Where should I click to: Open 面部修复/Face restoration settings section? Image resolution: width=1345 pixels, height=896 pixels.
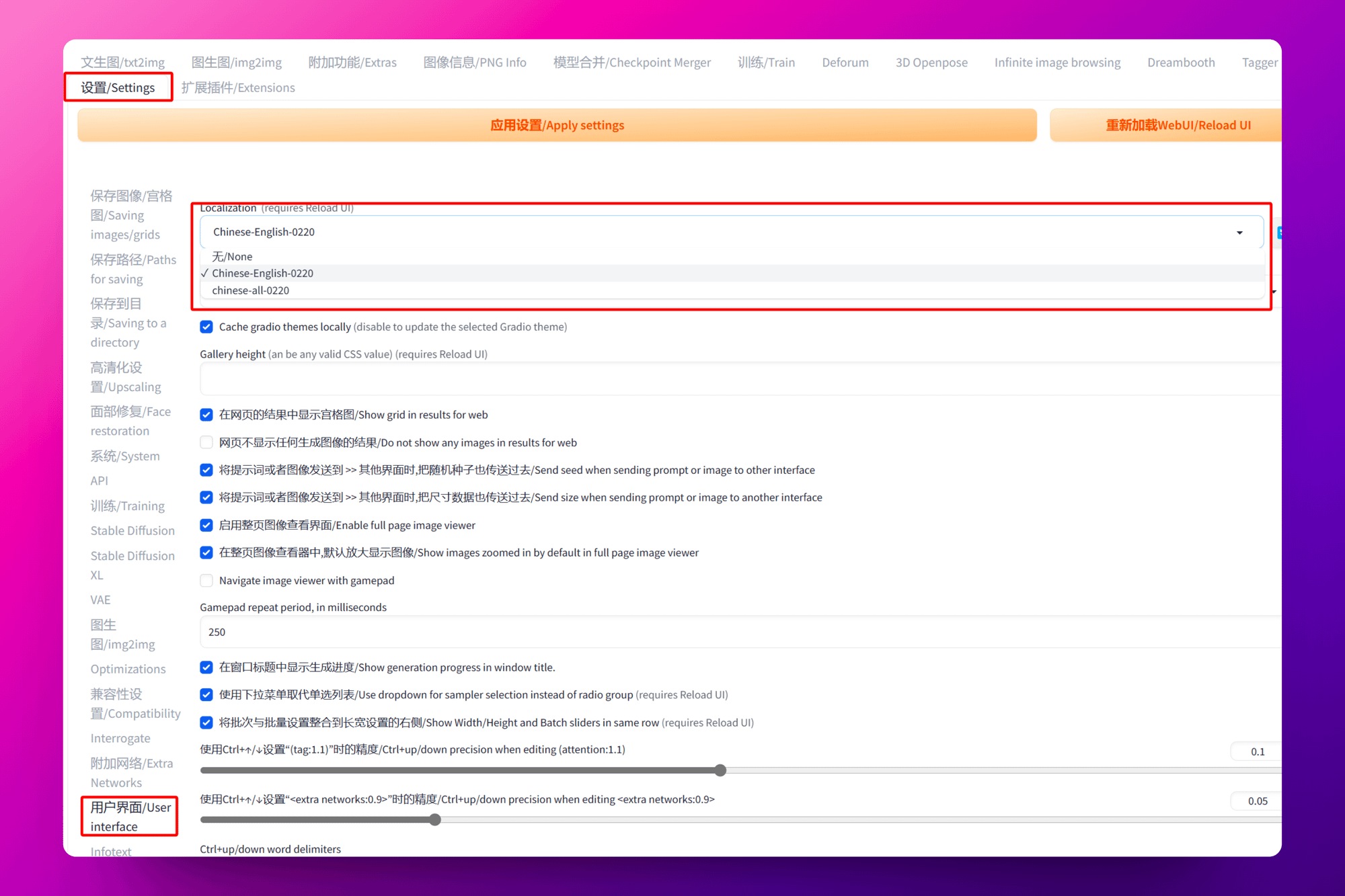pyautogui.click(x=130, y=421)
